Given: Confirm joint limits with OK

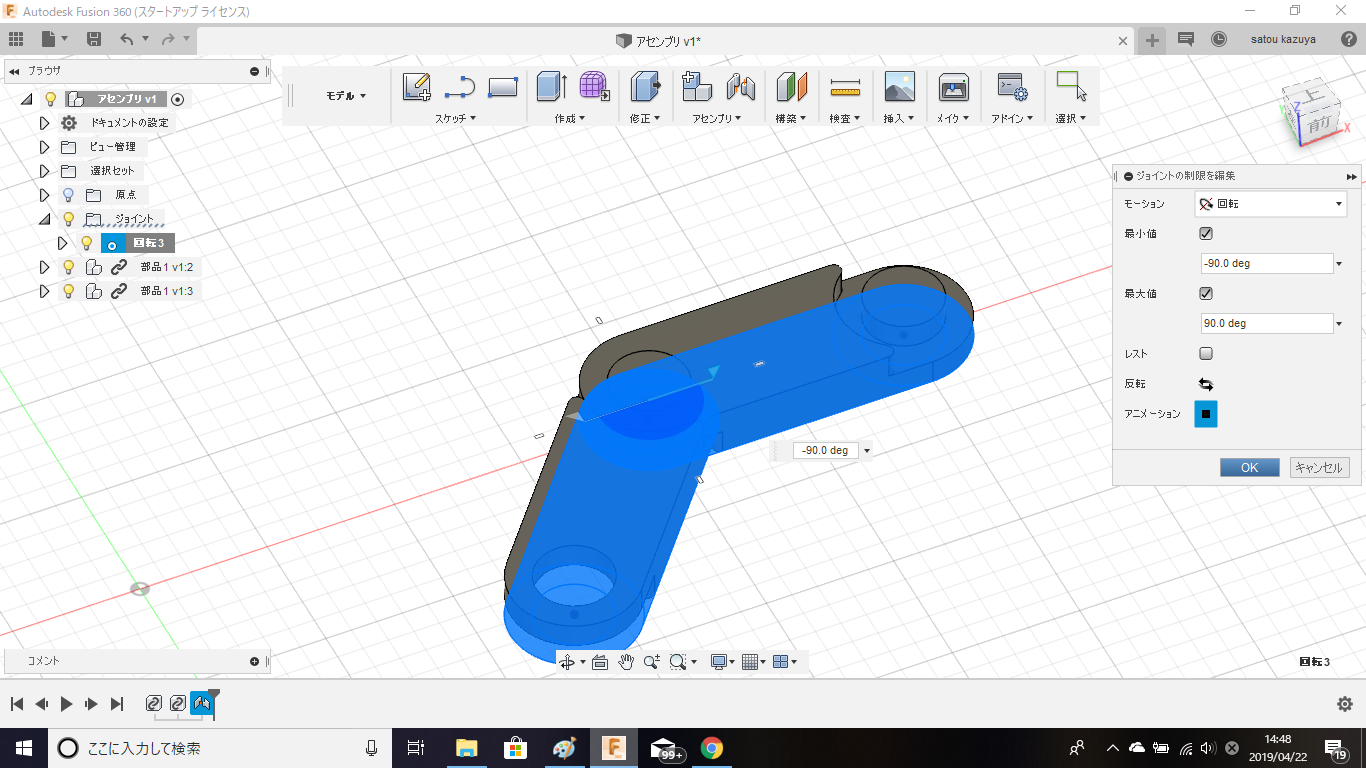Looking at the screenshot, I should tap(1250, 467).
